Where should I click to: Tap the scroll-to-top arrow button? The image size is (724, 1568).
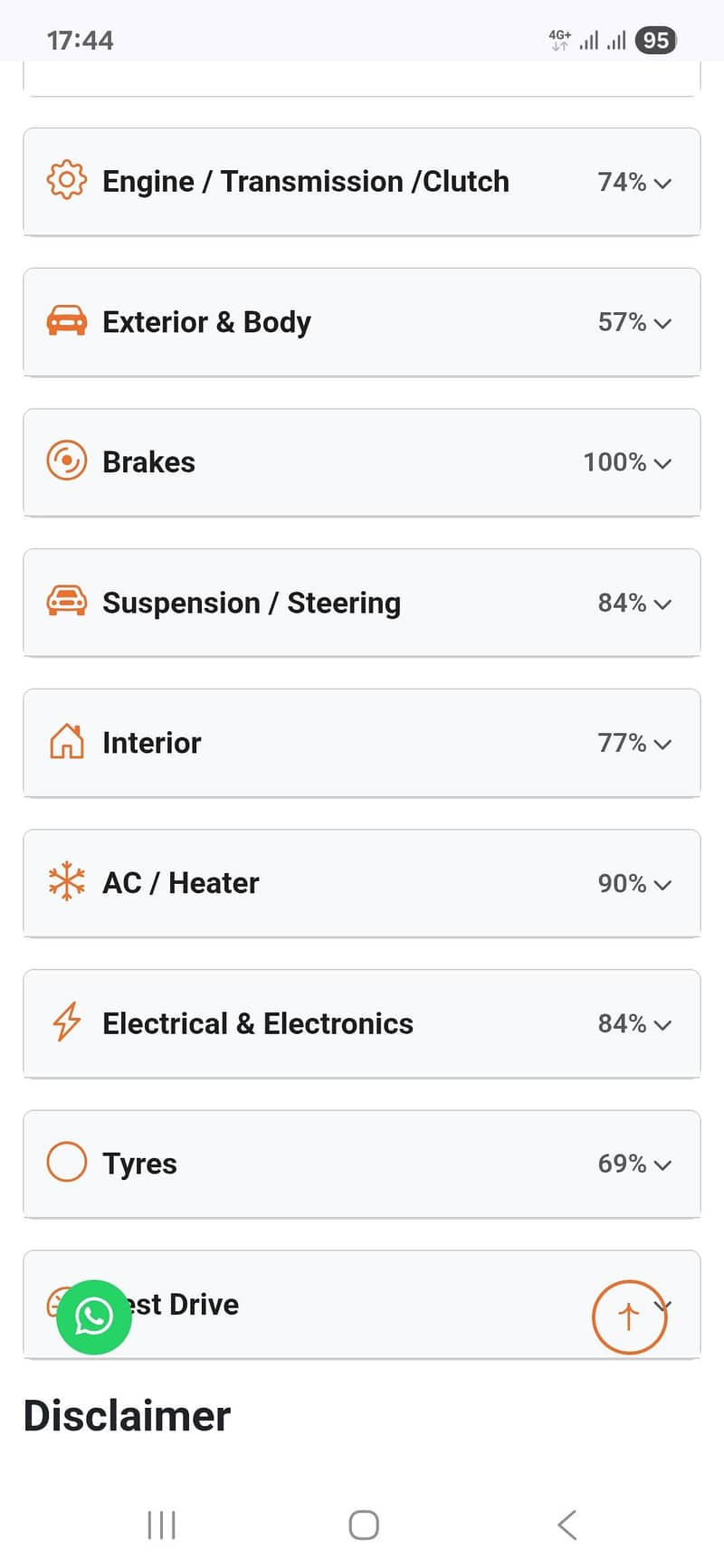[629, 1316]
